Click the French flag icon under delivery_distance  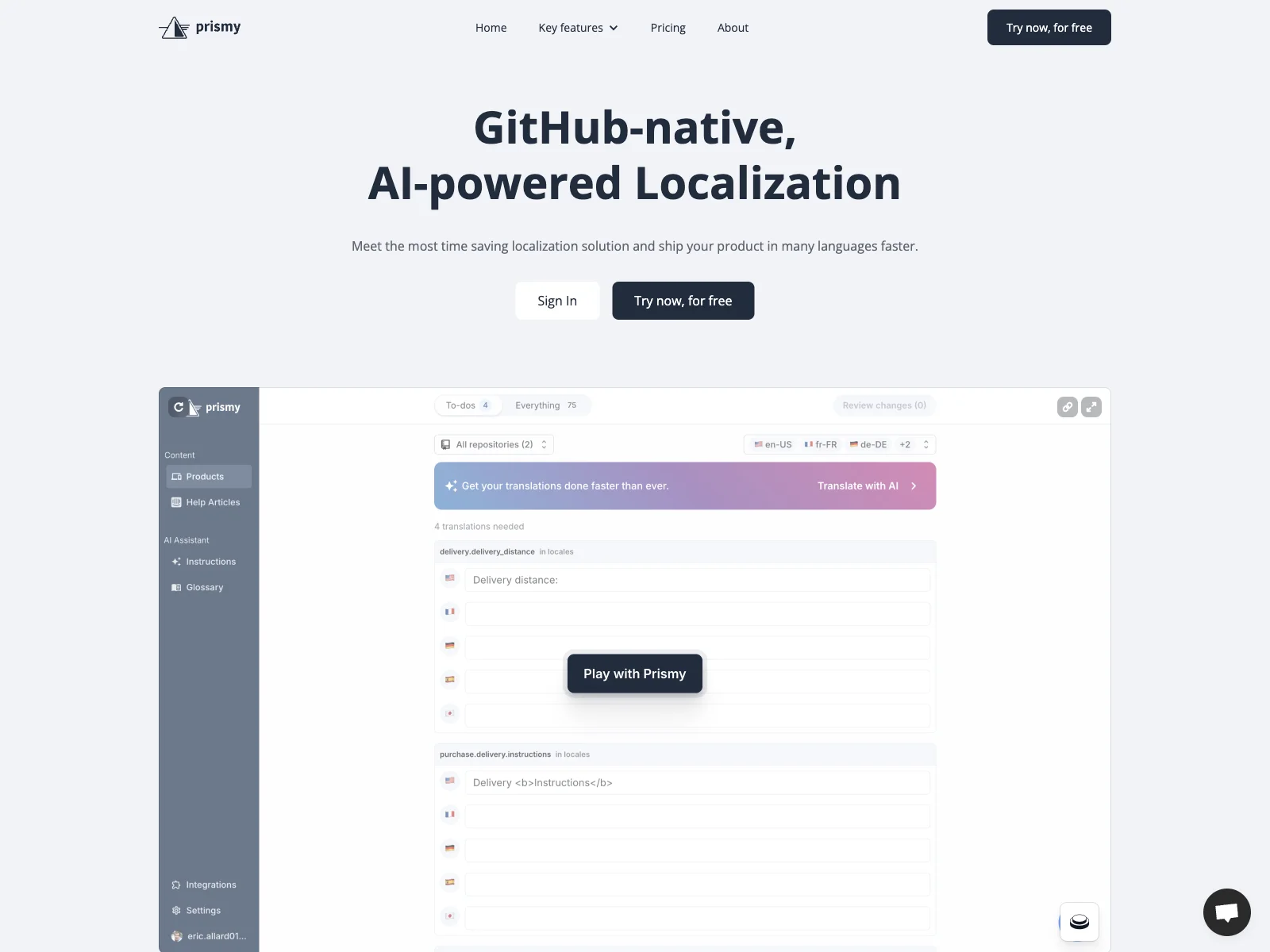click(450, 612)
